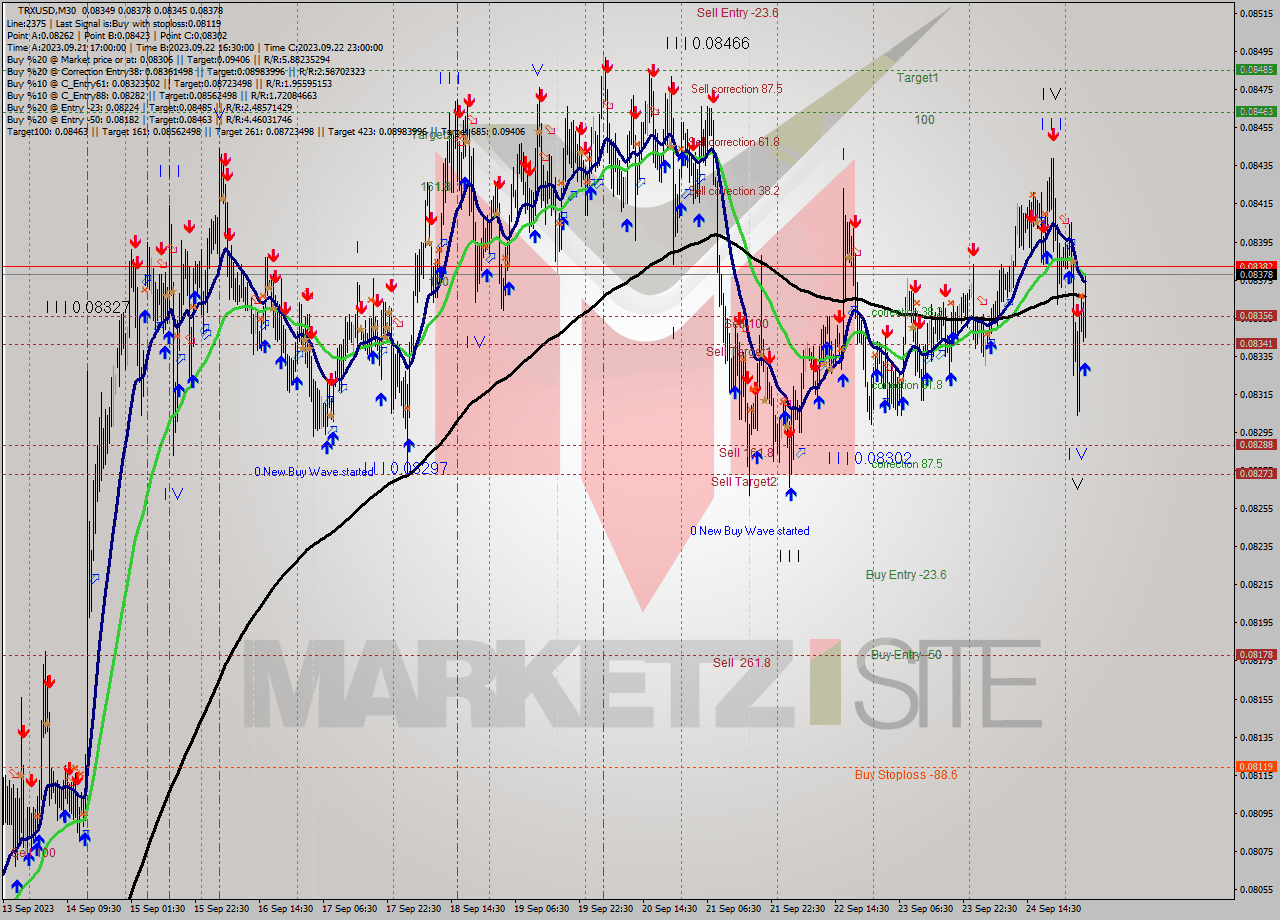Click the red 0.08341 price tag

click(1255, 344)
